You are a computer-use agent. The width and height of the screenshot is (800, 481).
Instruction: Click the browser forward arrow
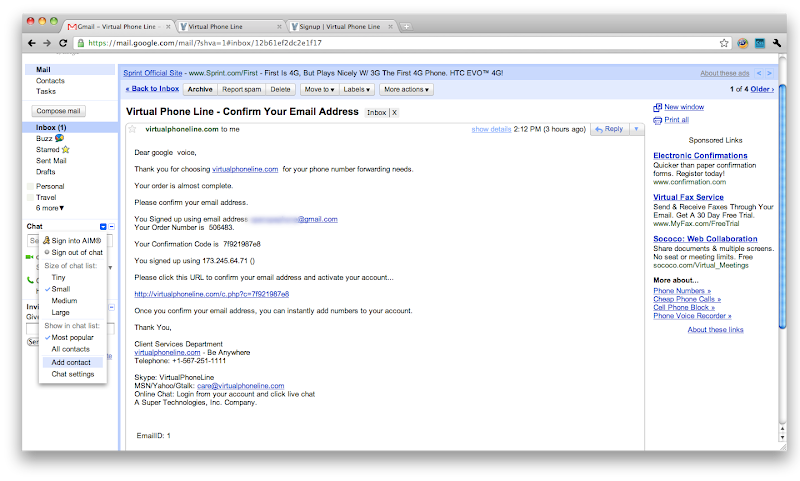[x=47, y=43]
